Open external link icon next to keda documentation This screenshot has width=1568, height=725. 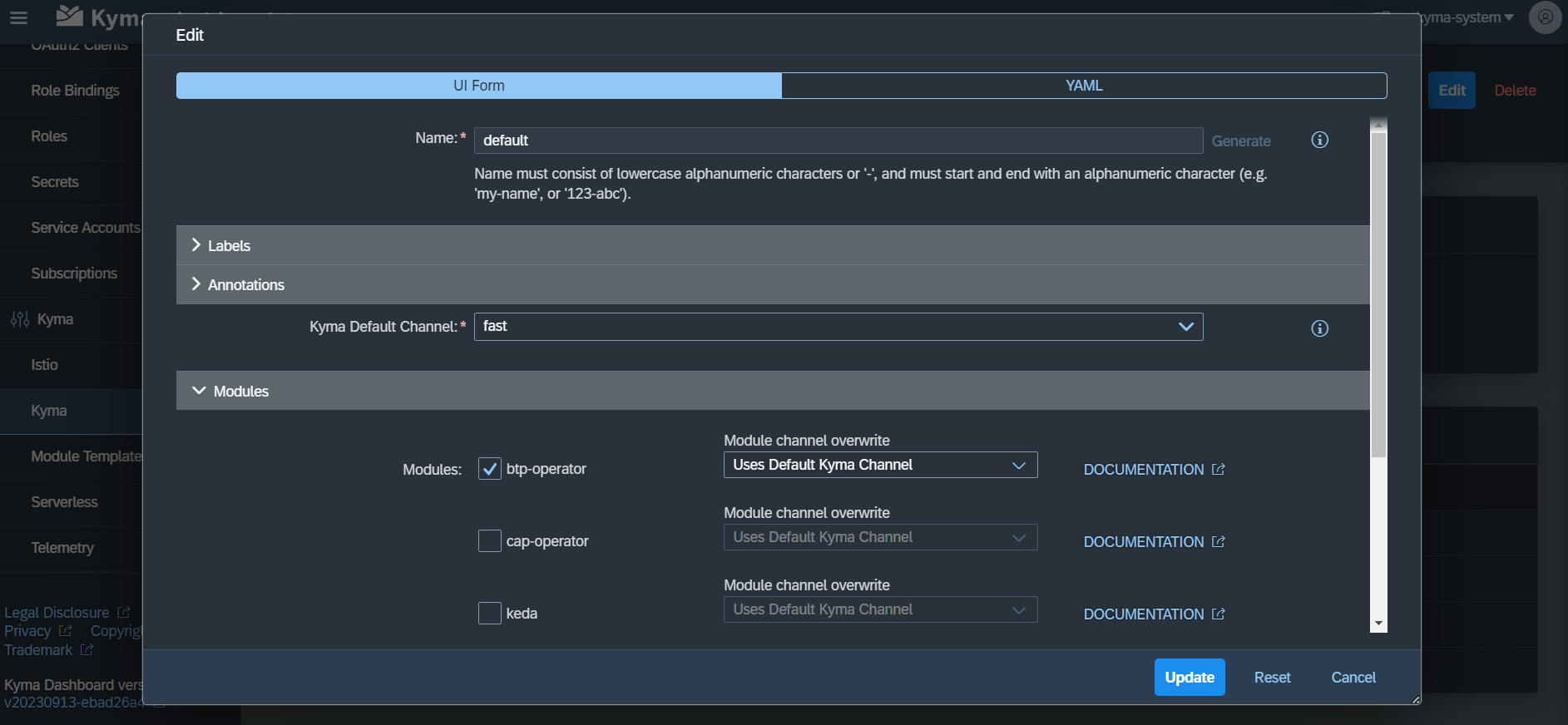(1219, 614)
